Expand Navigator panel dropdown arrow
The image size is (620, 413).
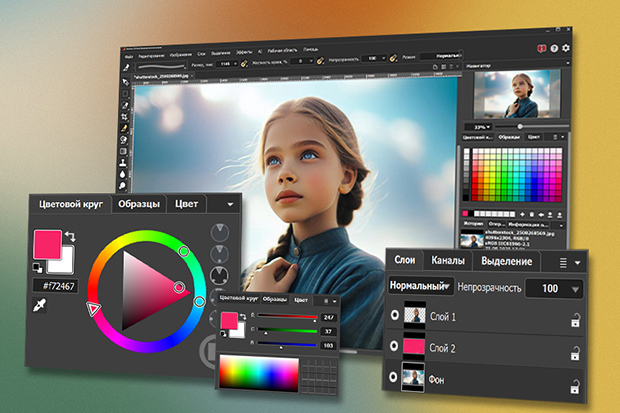pos(568,63)
